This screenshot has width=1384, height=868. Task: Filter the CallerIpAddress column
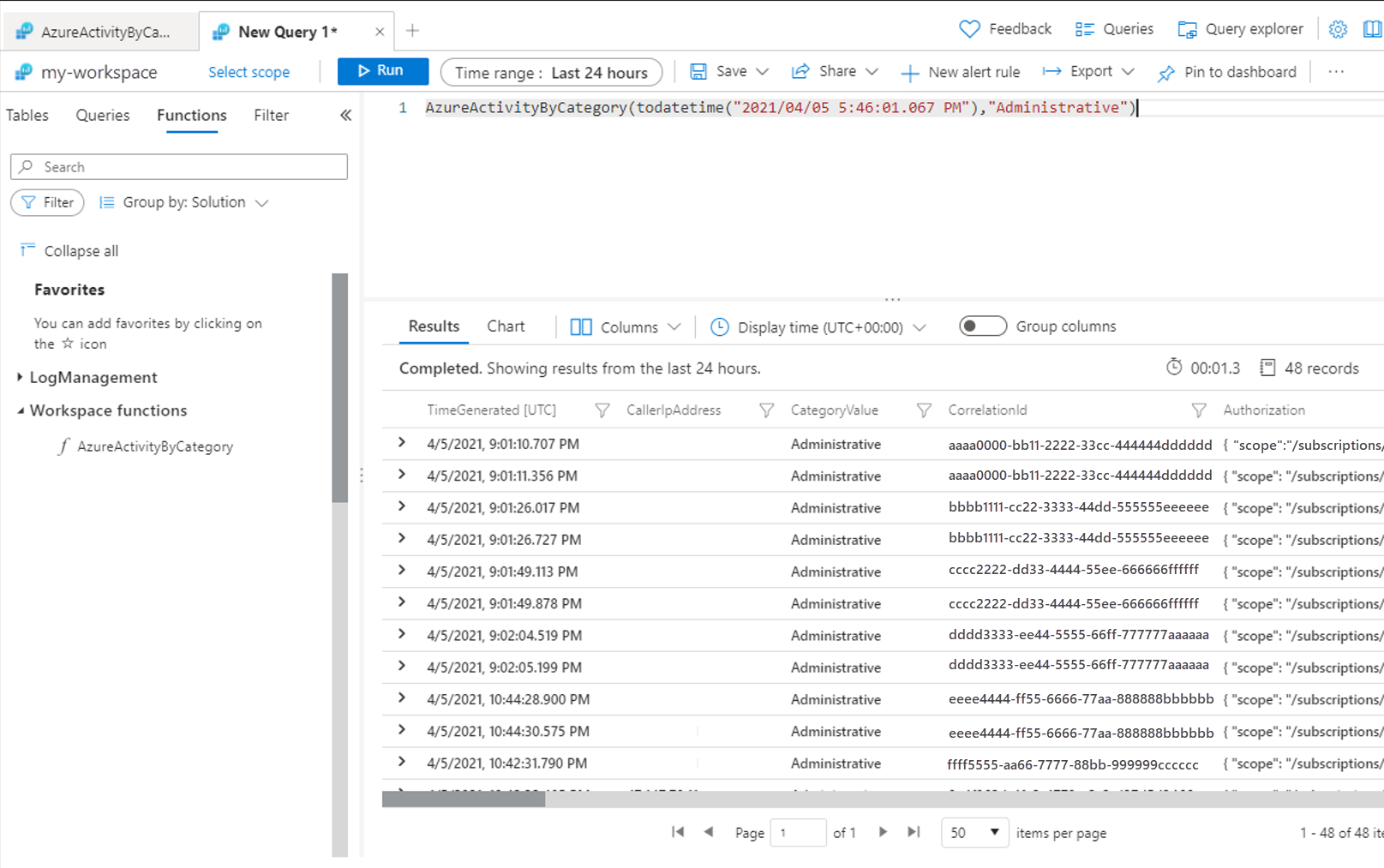[766, 410]
